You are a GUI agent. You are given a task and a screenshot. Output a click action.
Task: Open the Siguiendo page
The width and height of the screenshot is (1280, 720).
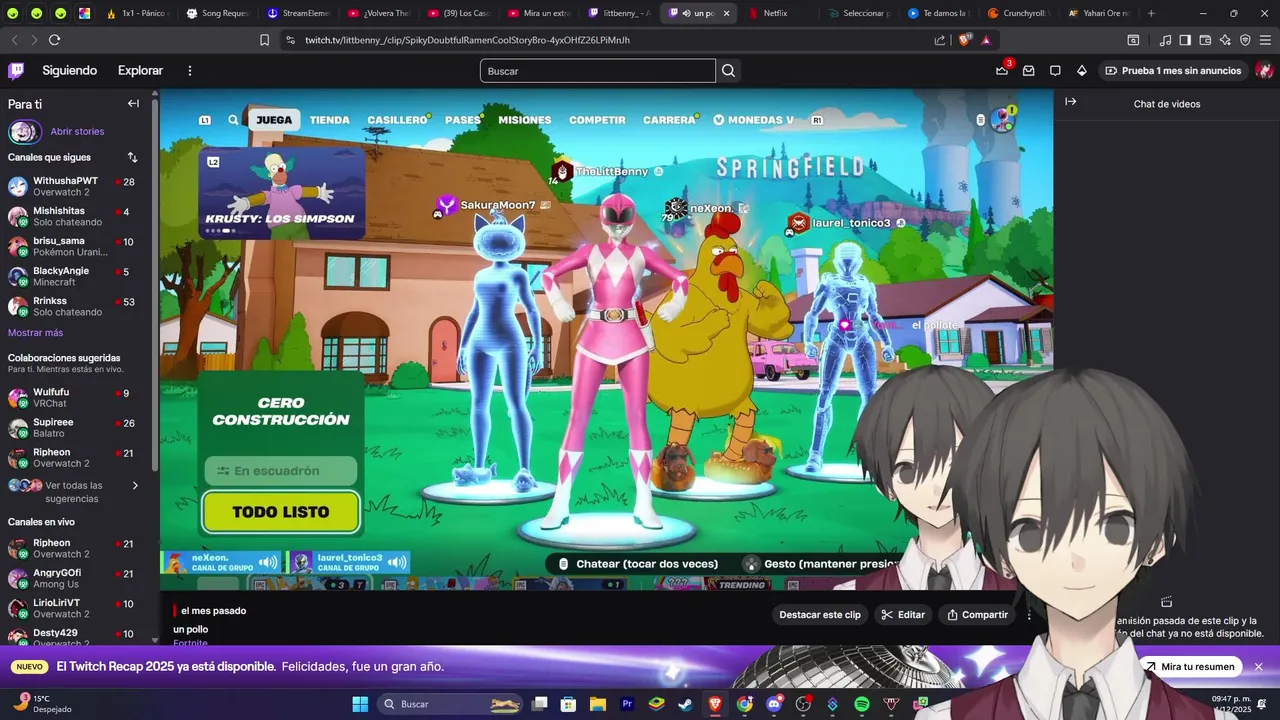tap(70, 71)
